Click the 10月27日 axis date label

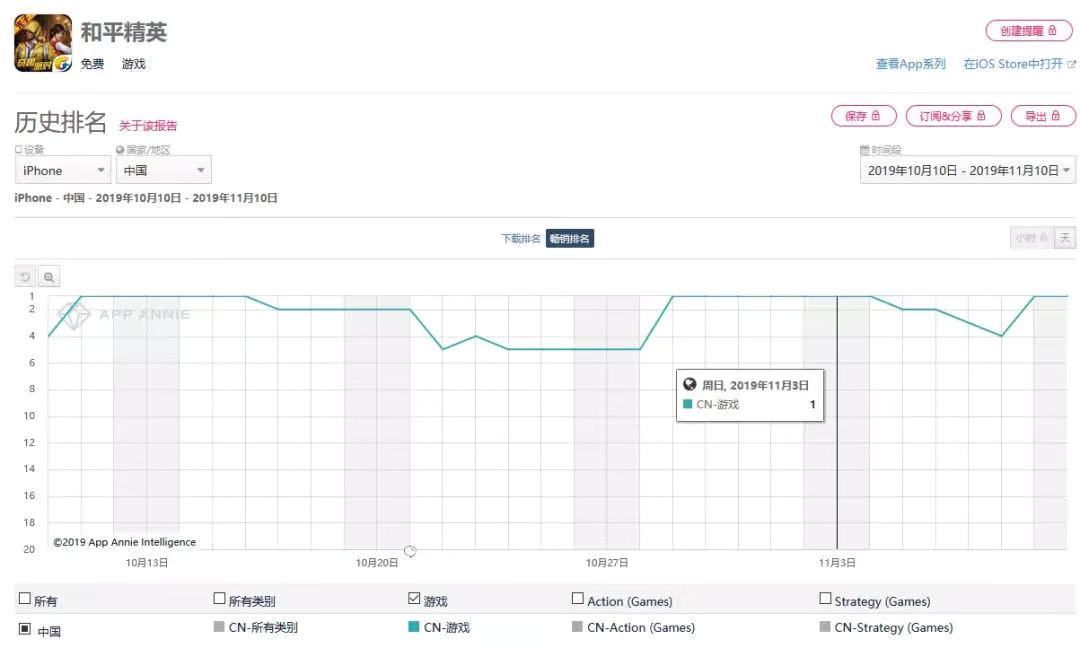(x=607, y=563)
